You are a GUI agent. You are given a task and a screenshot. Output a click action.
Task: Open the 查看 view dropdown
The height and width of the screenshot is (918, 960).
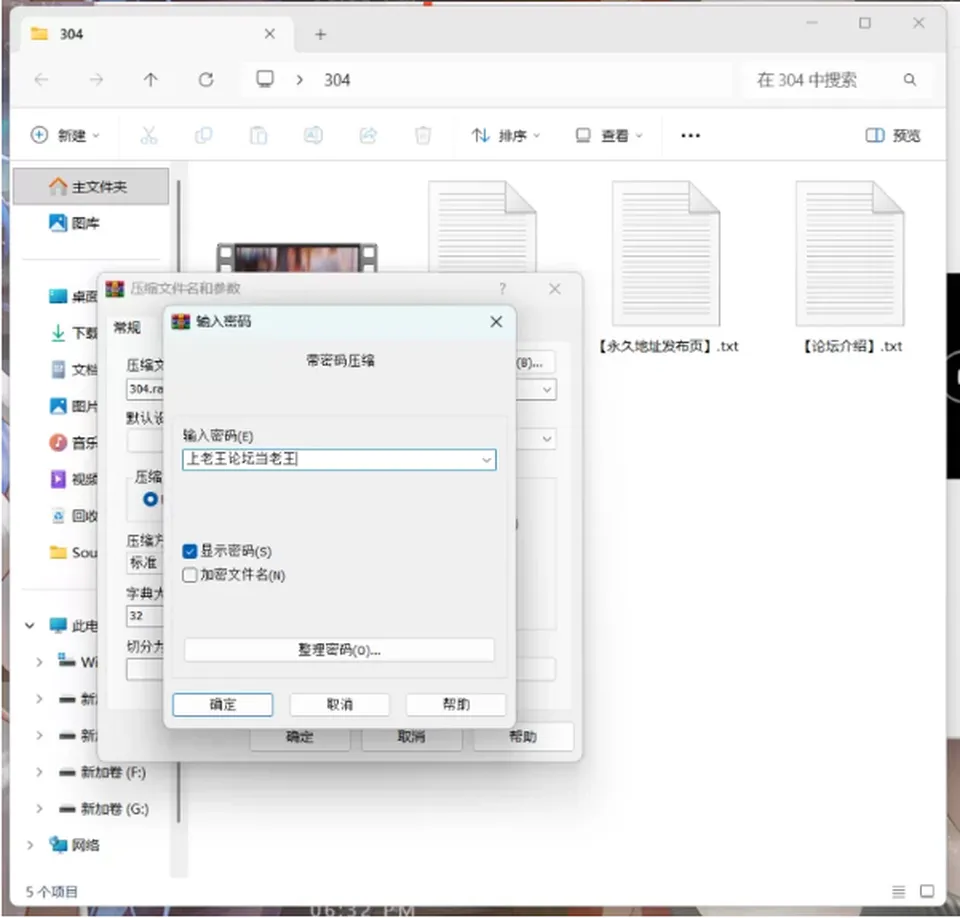[609, 135]
